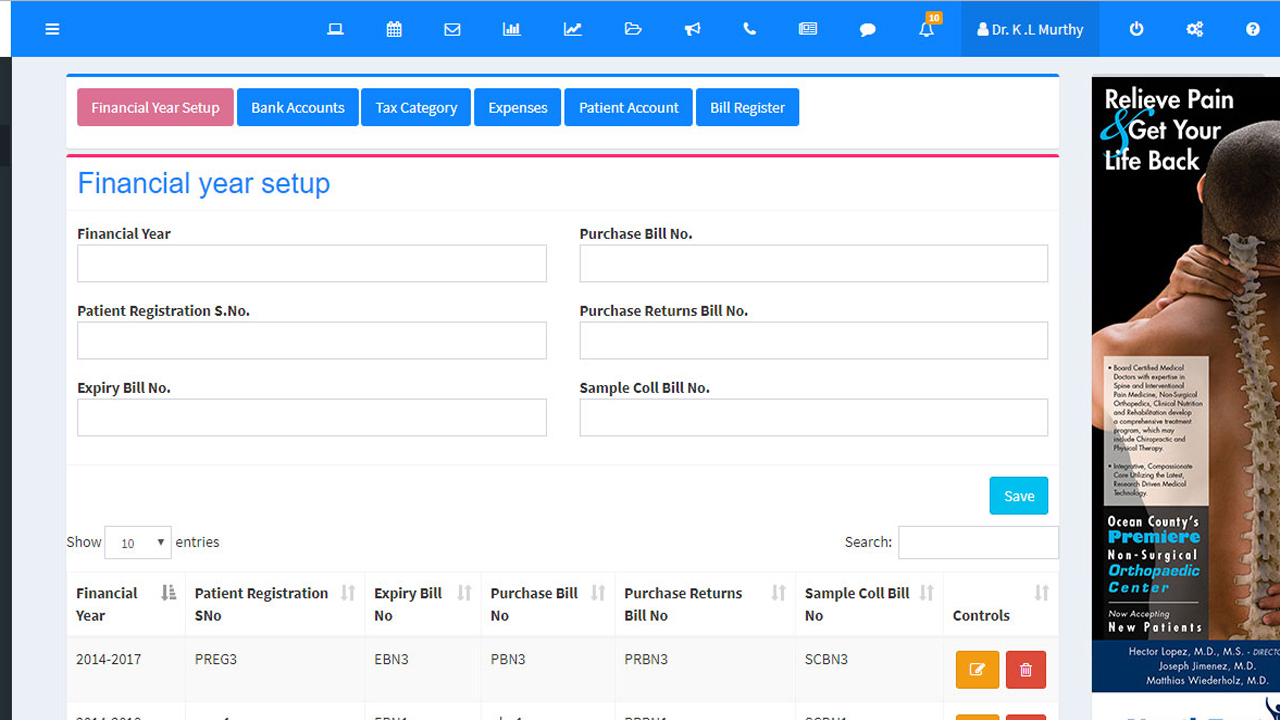Click the line chart icon

click(x=572, y=29)
